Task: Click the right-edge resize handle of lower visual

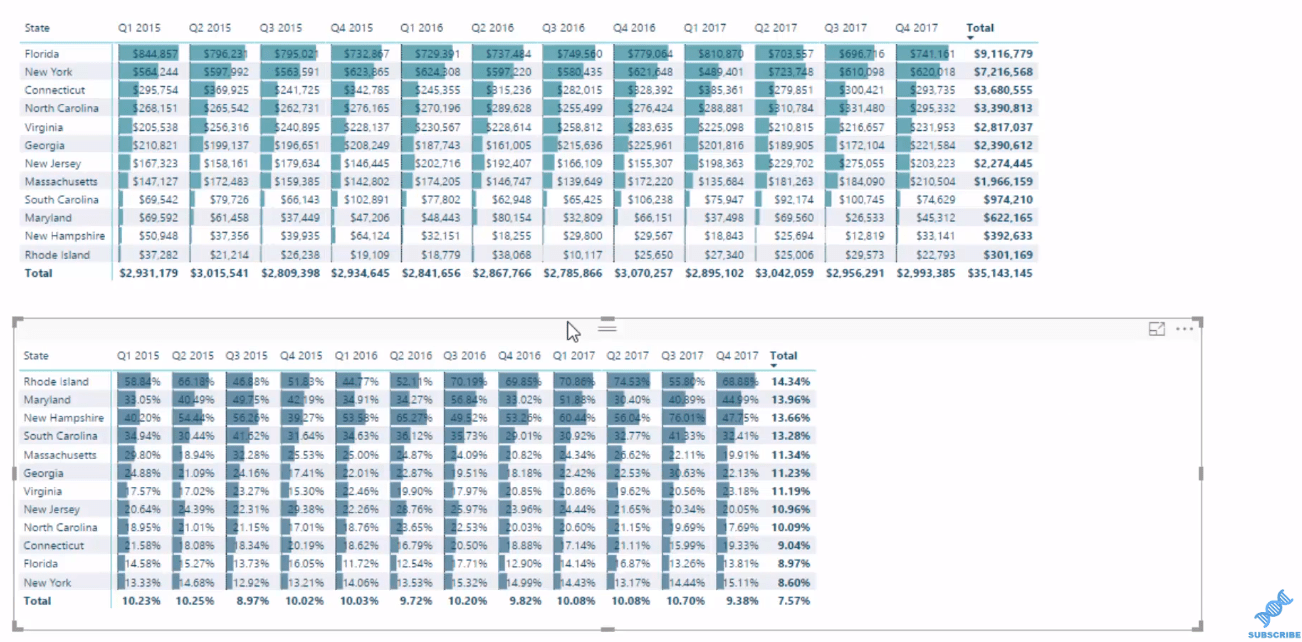Action: click(1200, 474)
